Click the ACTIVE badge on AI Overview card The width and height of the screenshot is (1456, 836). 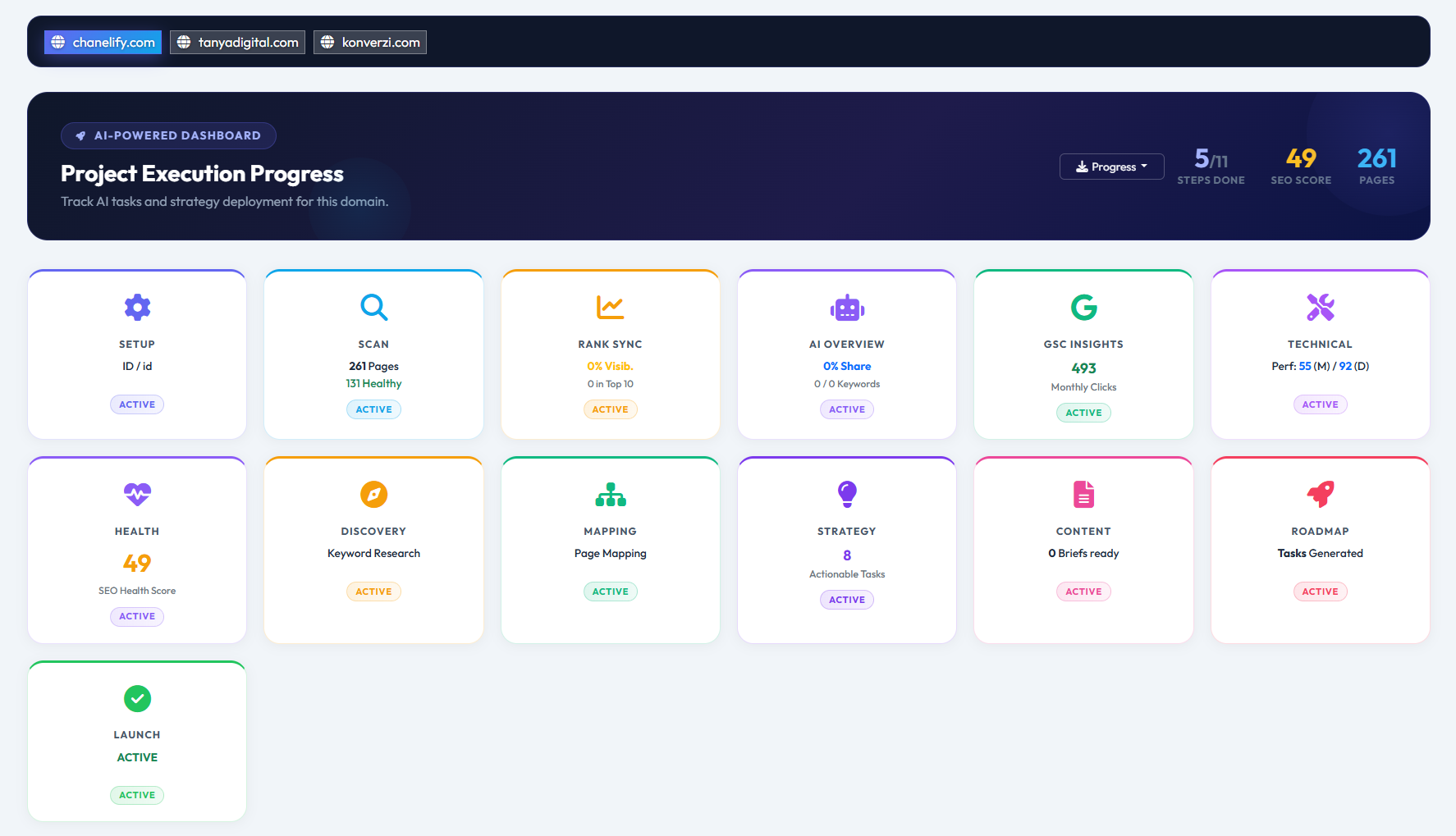[x=847, y=409]
